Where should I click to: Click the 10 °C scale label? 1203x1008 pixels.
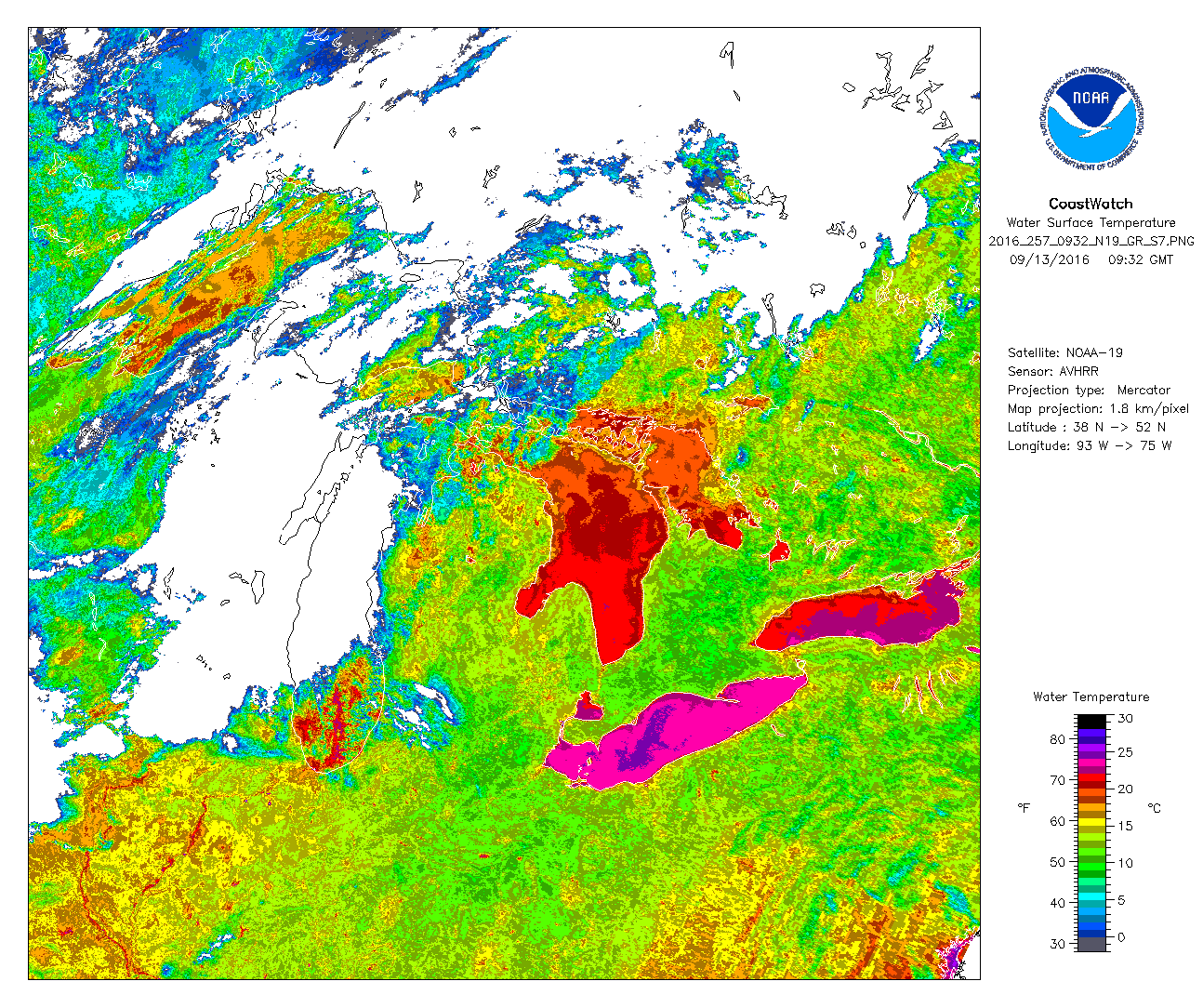click(x=1125, y=863)
